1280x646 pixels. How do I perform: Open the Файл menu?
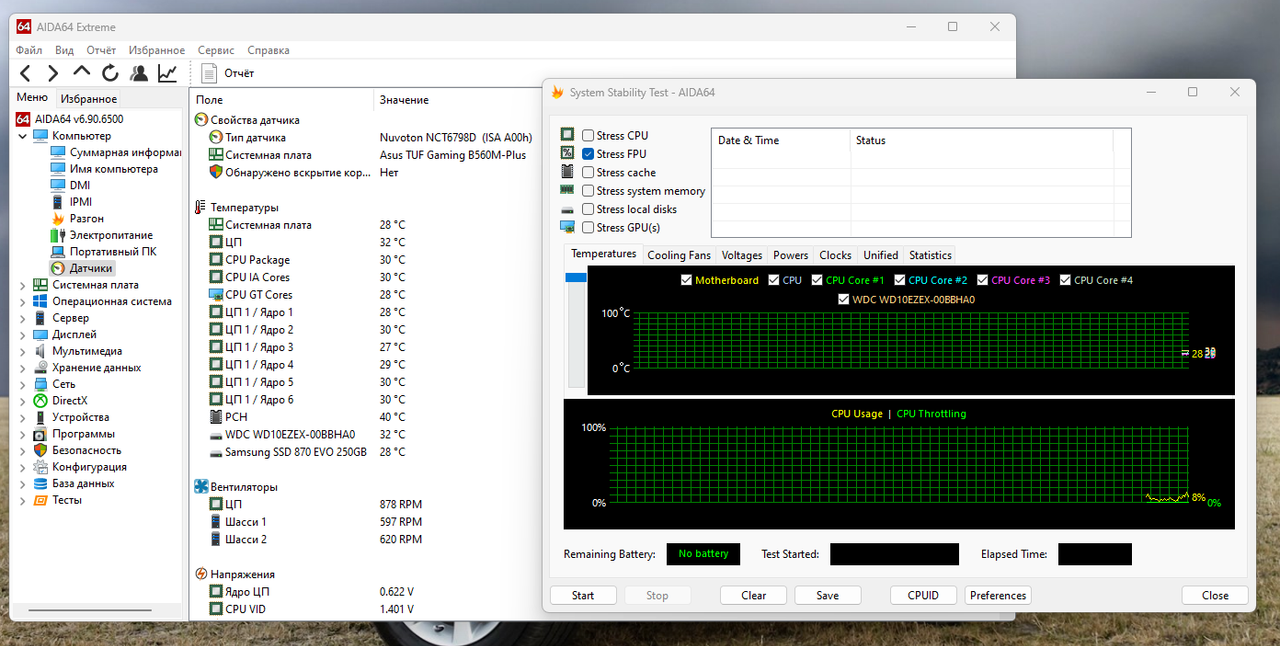tap(29, 50)
